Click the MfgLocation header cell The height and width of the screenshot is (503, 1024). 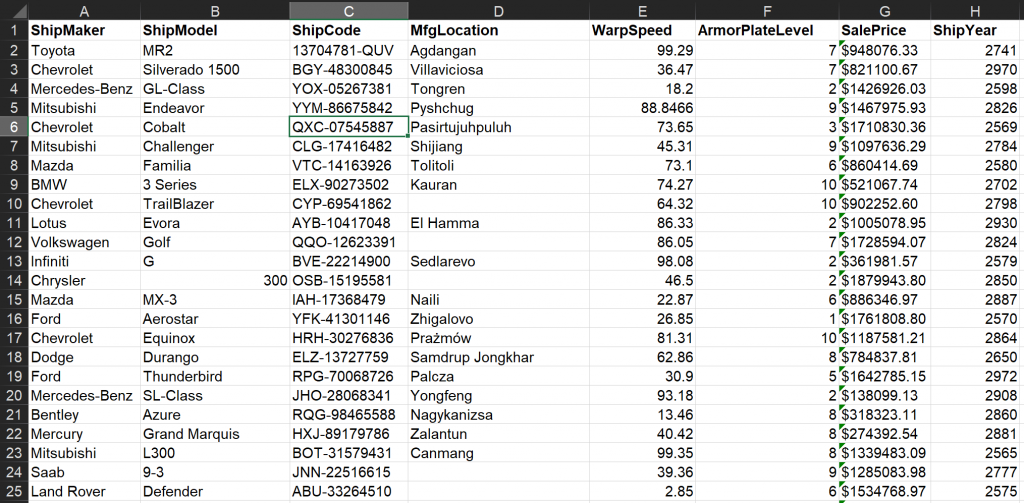[x=499, y=31]
